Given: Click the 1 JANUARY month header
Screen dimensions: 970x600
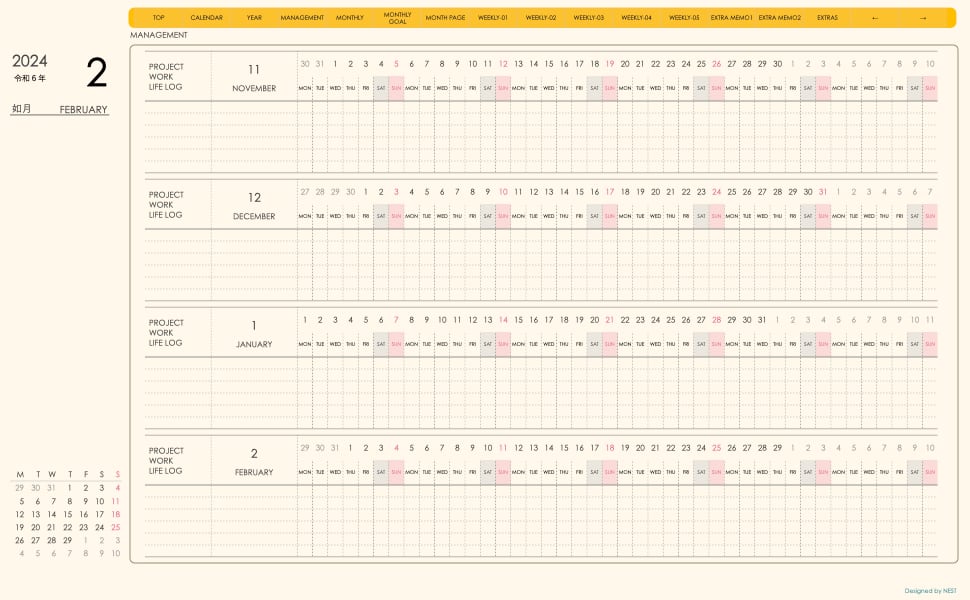Looking at the screenshot, I should (254, 333).
